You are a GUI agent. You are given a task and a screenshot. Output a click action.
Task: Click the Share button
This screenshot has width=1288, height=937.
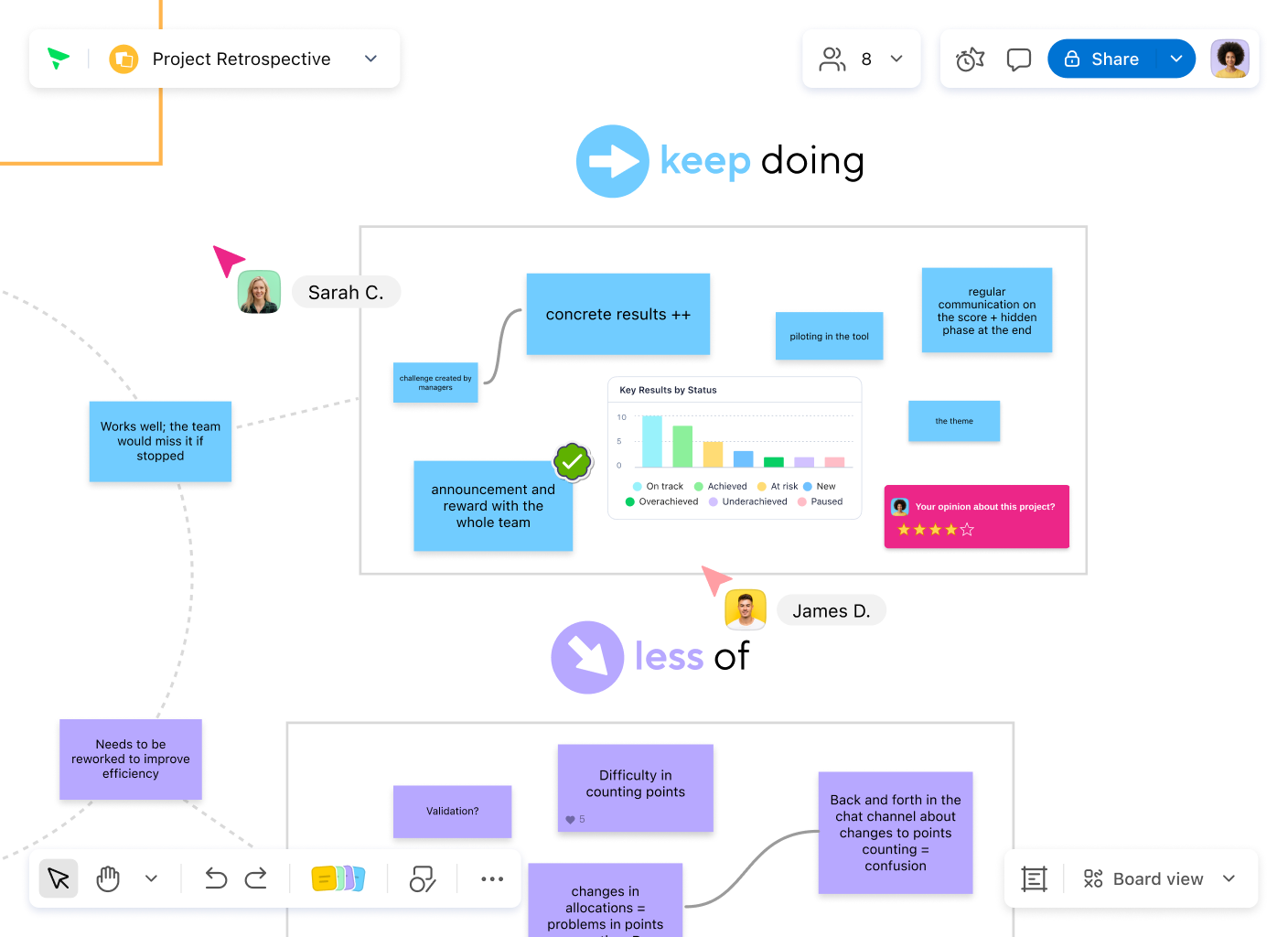[x=1101, y=59]
